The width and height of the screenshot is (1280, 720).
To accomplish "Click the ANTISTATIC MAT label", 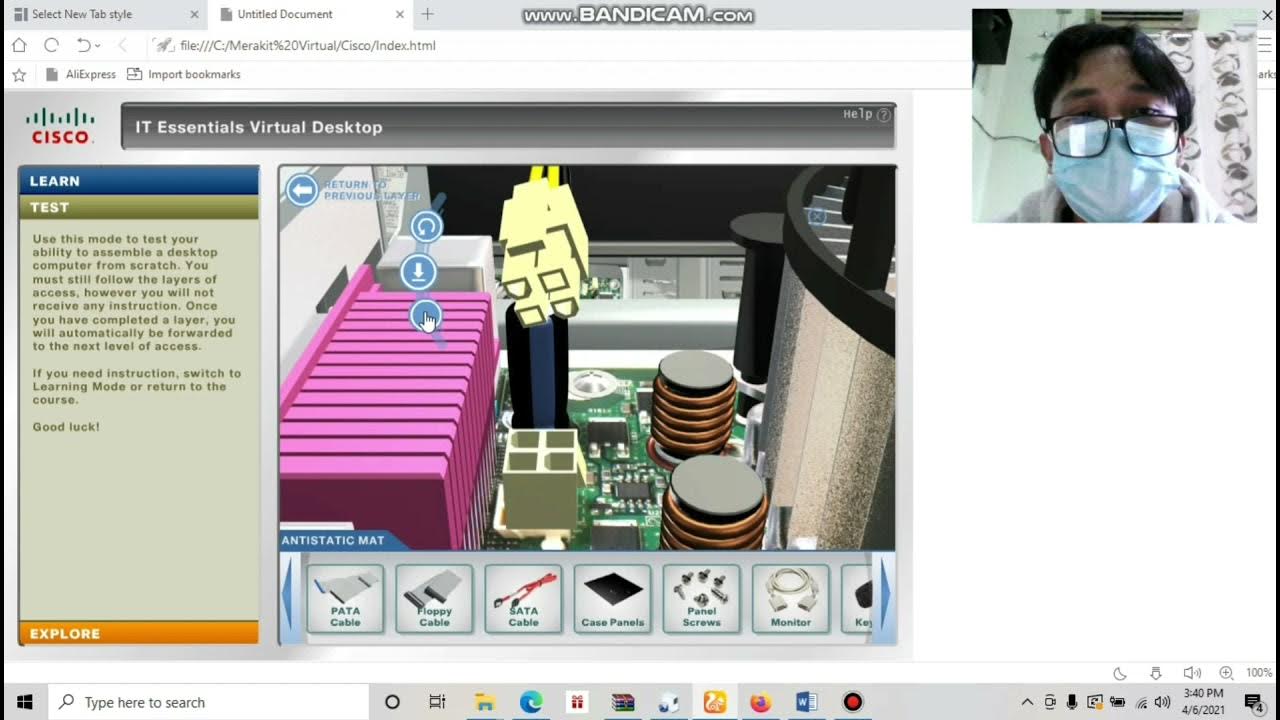I will pyautogui.click(x=333, y=540).
